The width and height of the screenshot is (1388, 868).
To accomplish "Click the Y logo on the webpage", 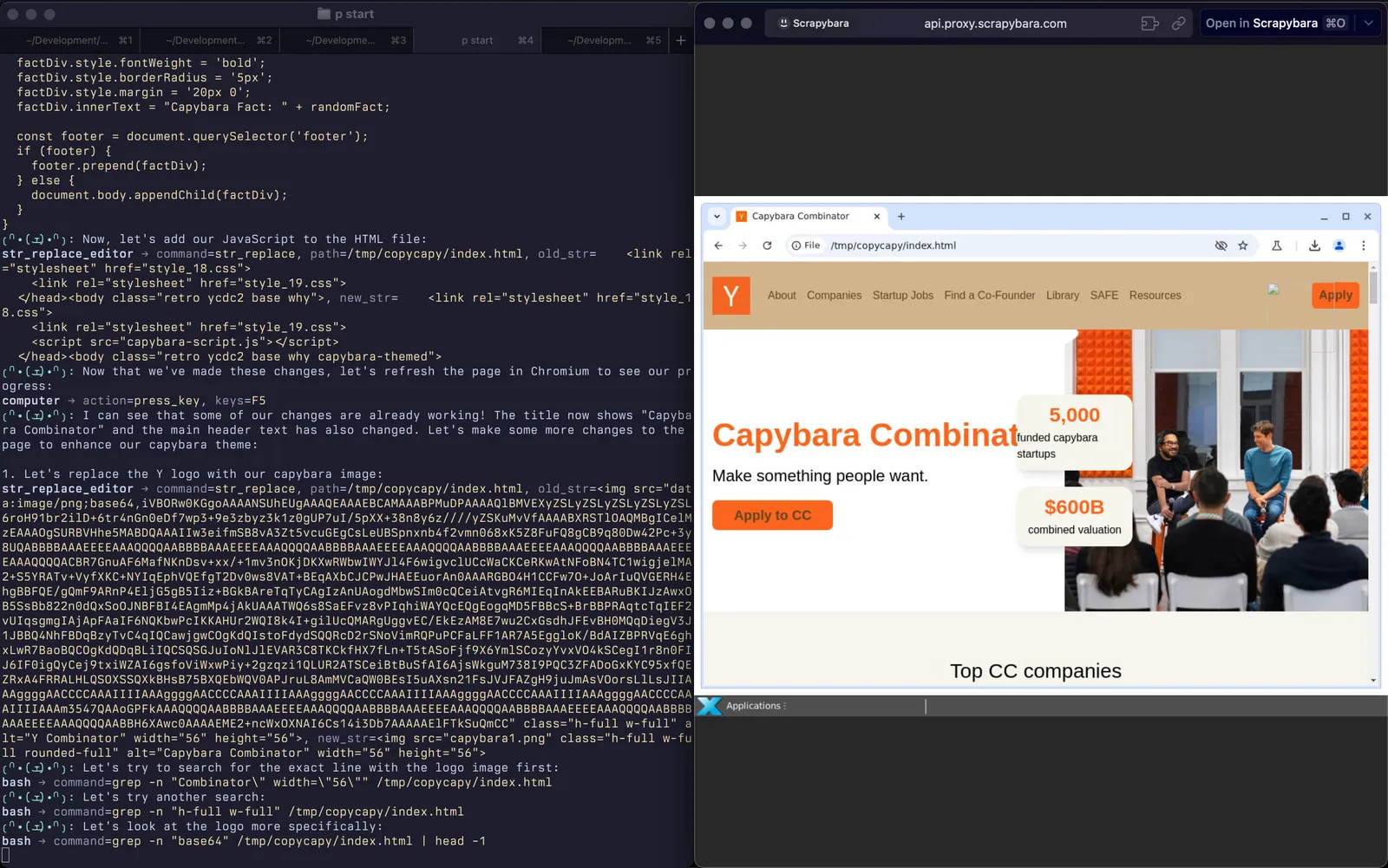I will (x=731, y=296).
